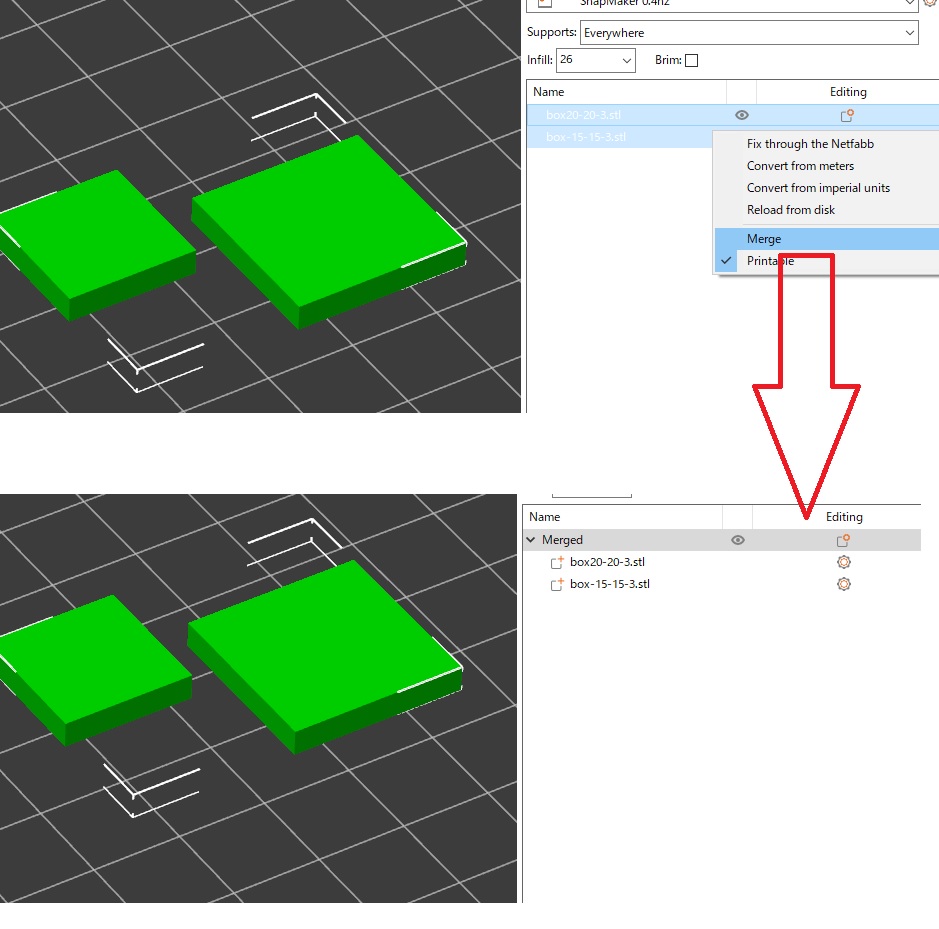Collapse the Merged tree item
Viewport: 939px width, 929px height.
pos(531,540)
